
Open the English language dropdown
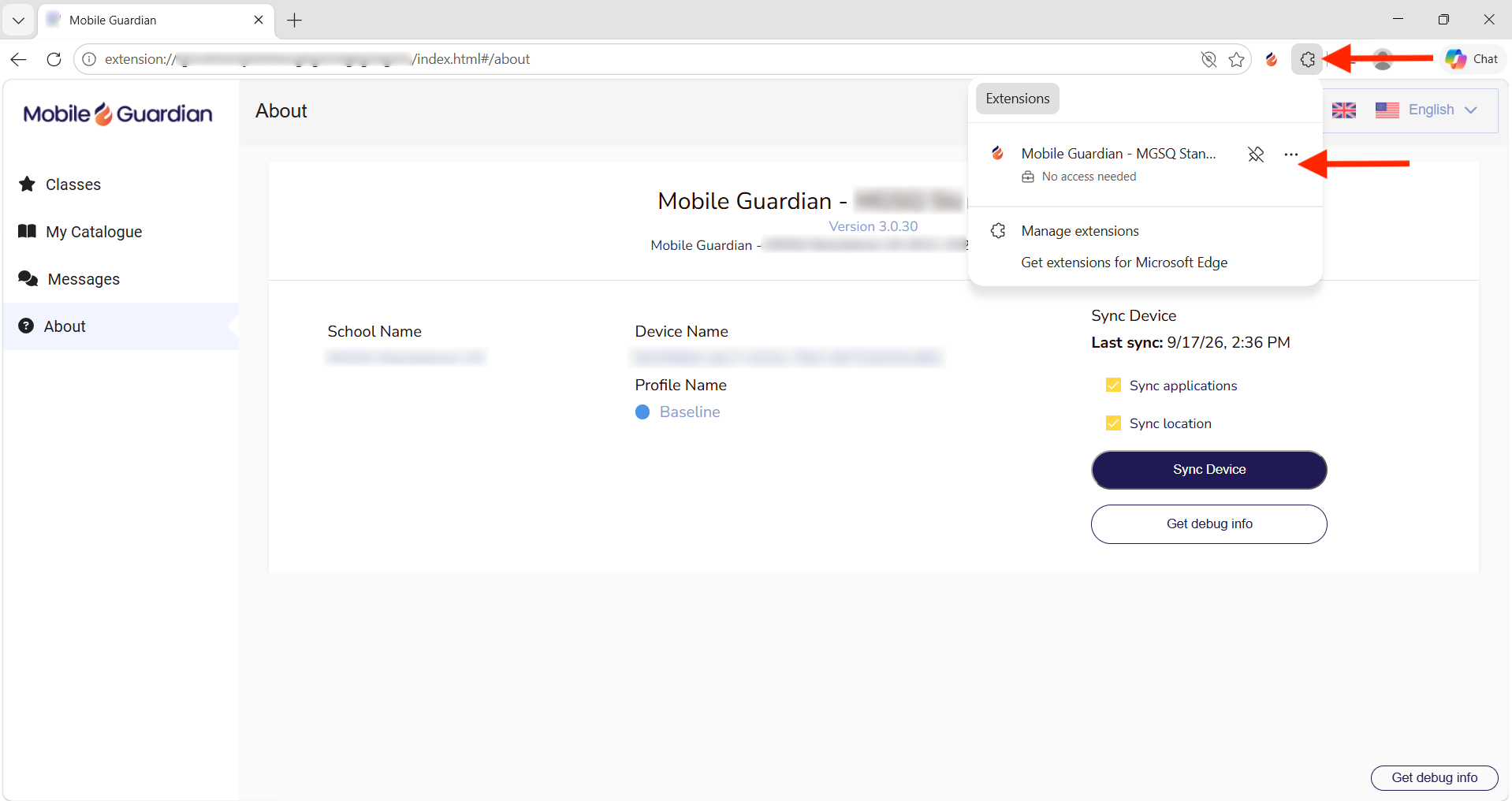1426,110
